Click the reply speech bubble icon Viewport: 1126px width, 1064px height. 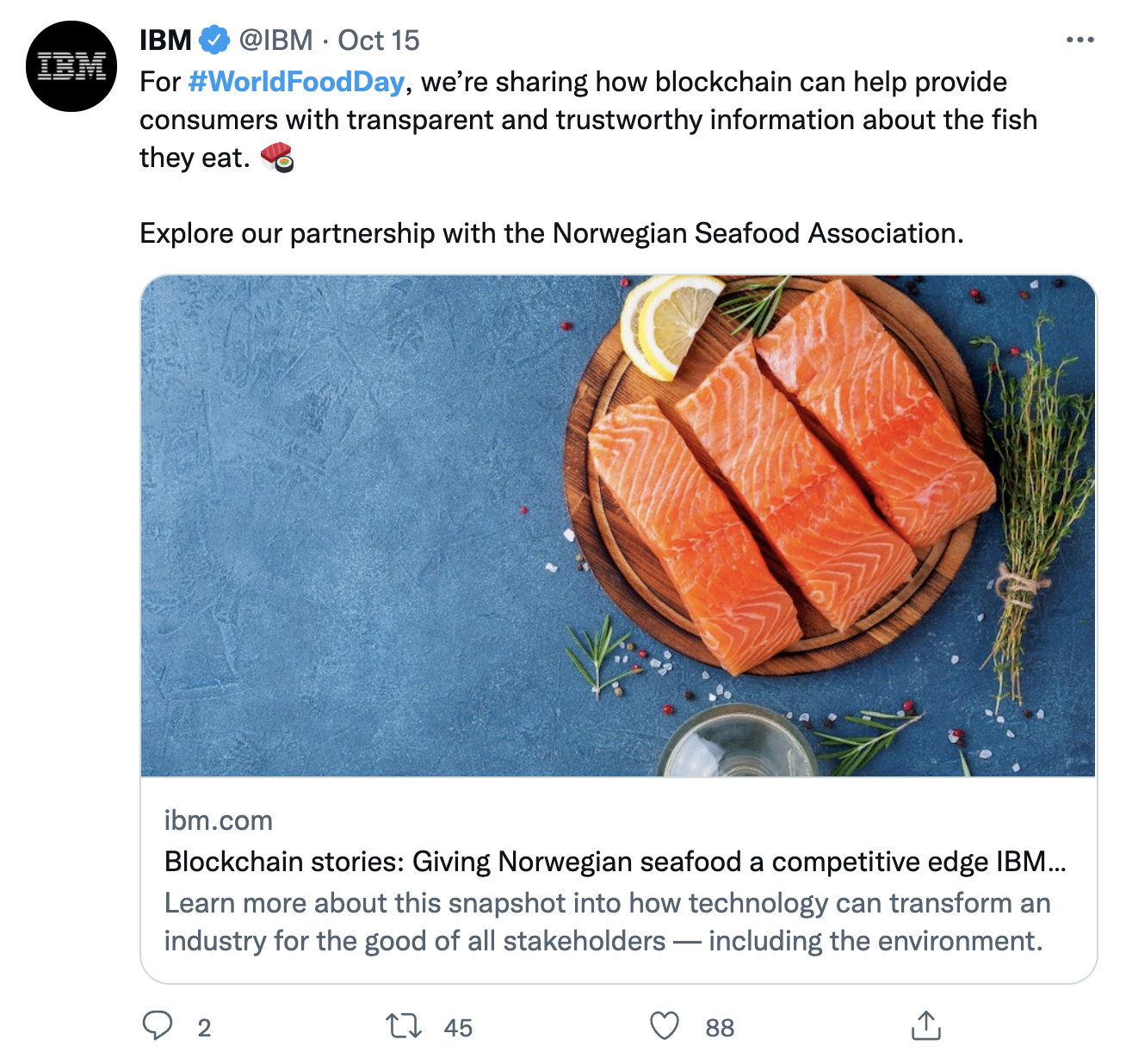[x=157, y=1026]
